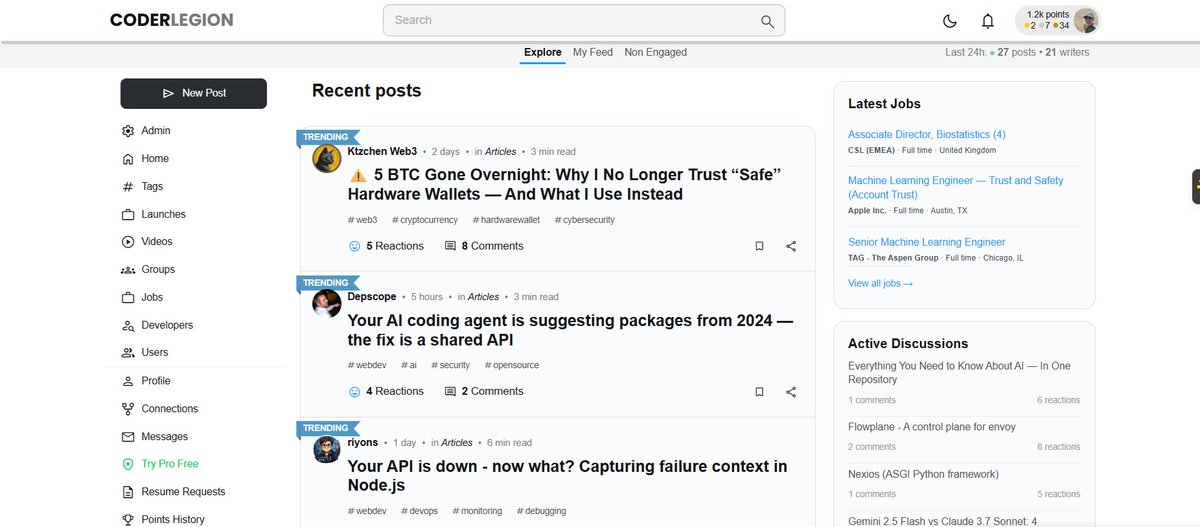Click the 1.2k points badge
1200x527 pixels.
click(1047, 14)
